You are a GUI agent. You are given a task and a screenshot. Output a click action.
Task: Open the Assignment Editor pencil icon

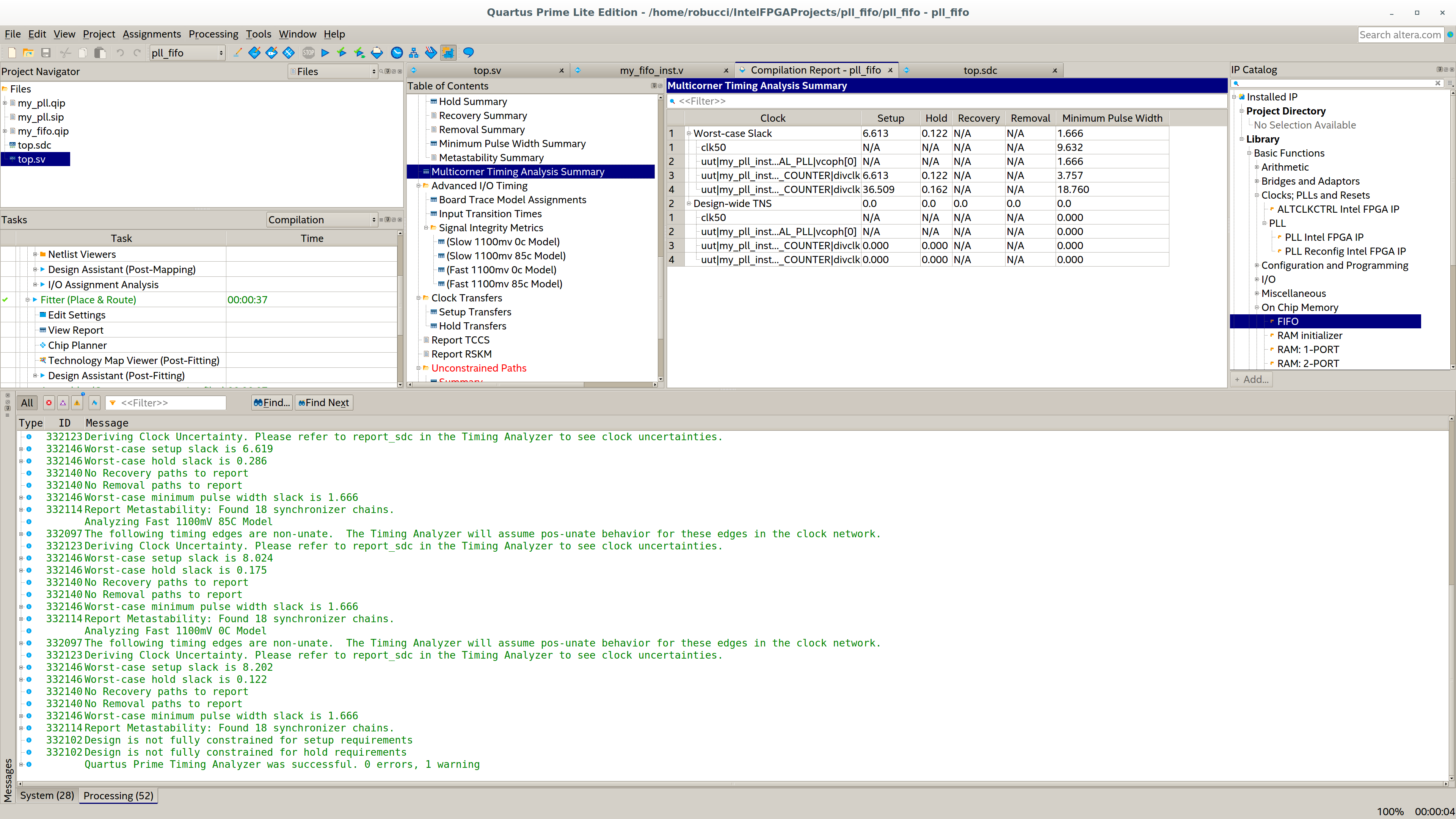point(237,53)
